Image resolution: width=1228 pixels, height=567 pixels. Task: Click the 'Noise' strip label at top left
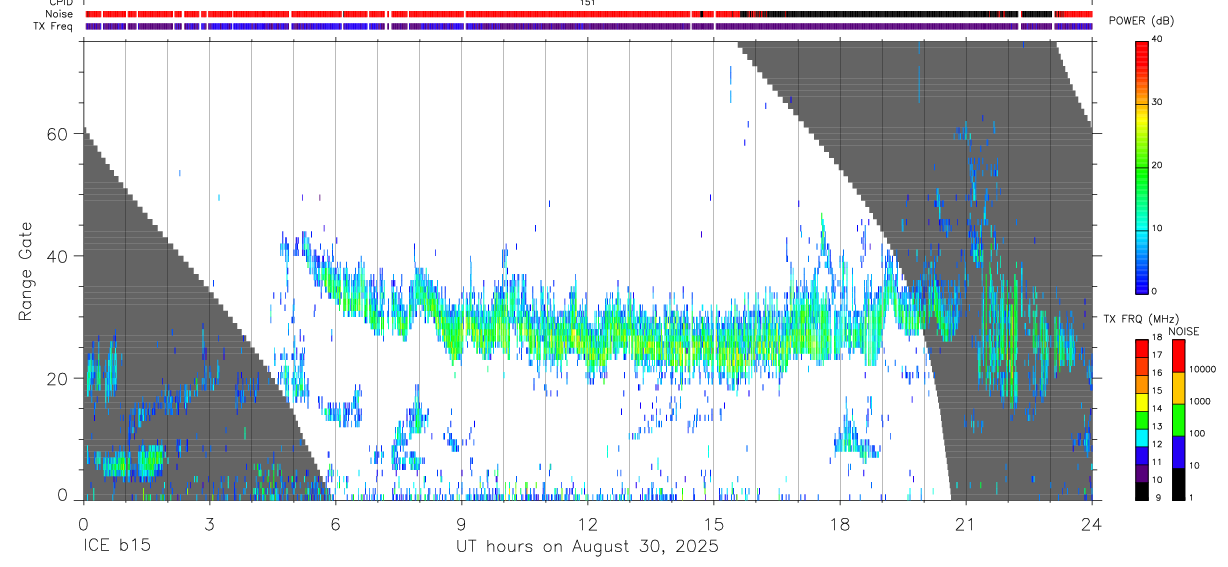click(x=60, y=14)
